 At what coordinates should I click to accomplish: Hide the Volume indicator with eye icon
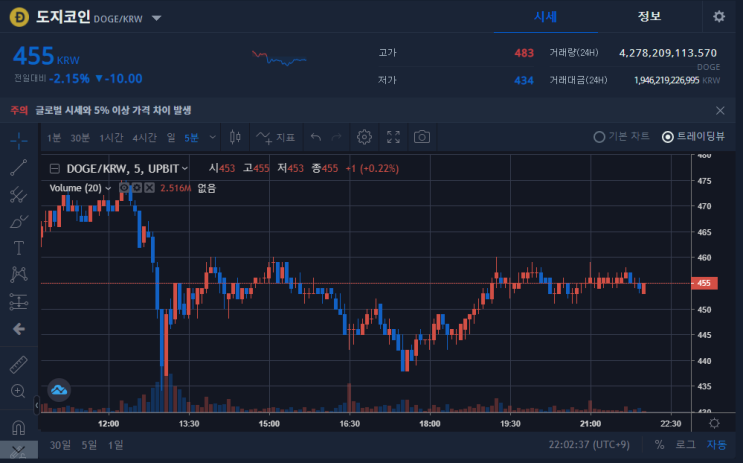coord(124,188)
